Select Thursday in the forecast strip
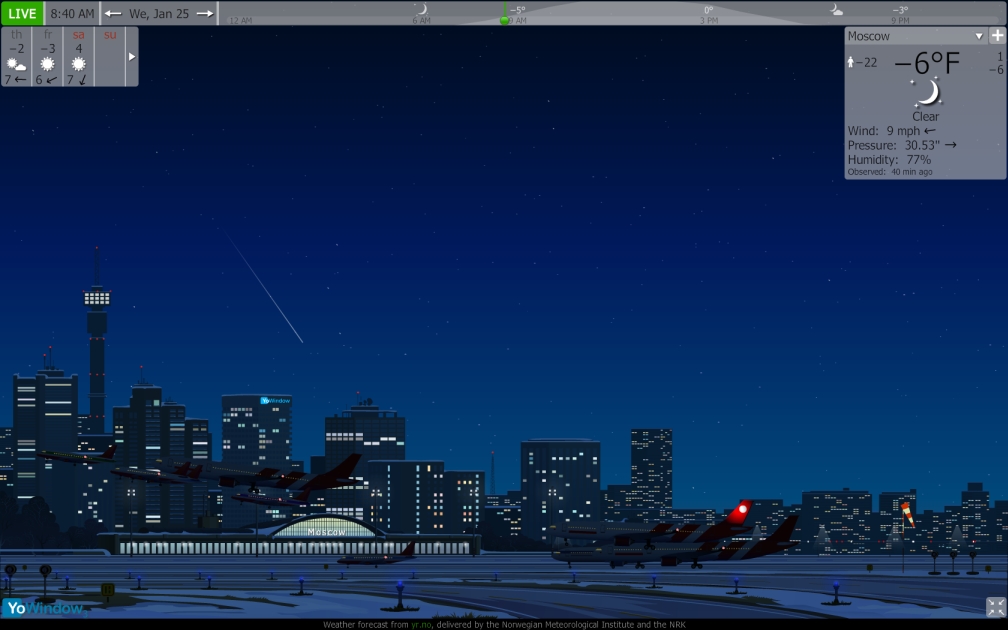 click(x=17, y=57)
